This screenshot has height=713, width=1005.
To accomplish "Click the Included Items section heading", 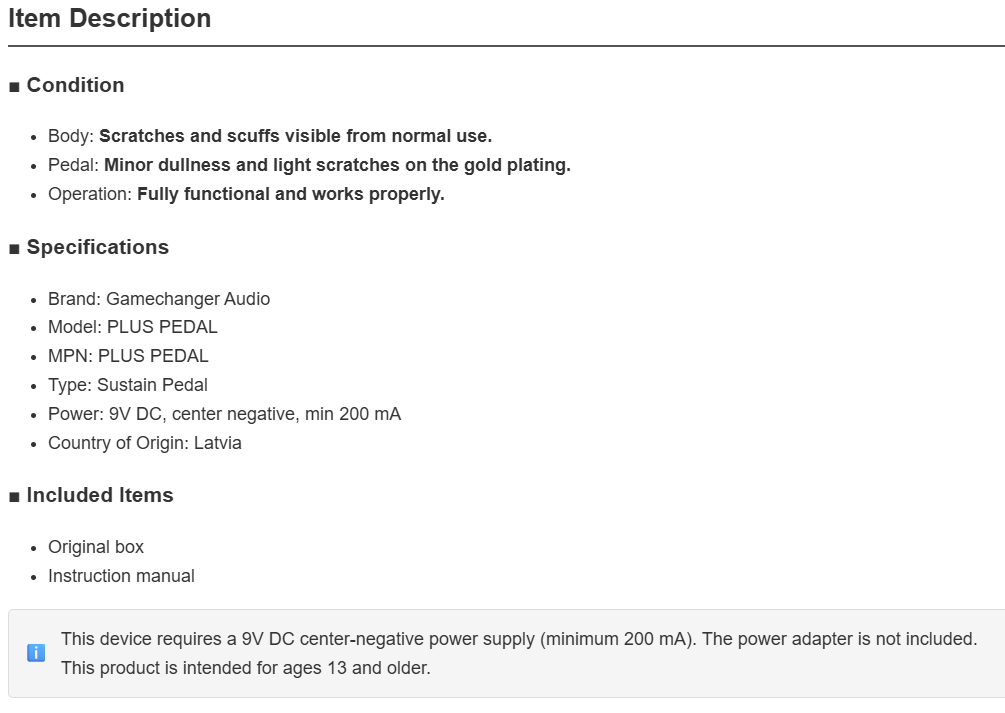I will (100, 496).
